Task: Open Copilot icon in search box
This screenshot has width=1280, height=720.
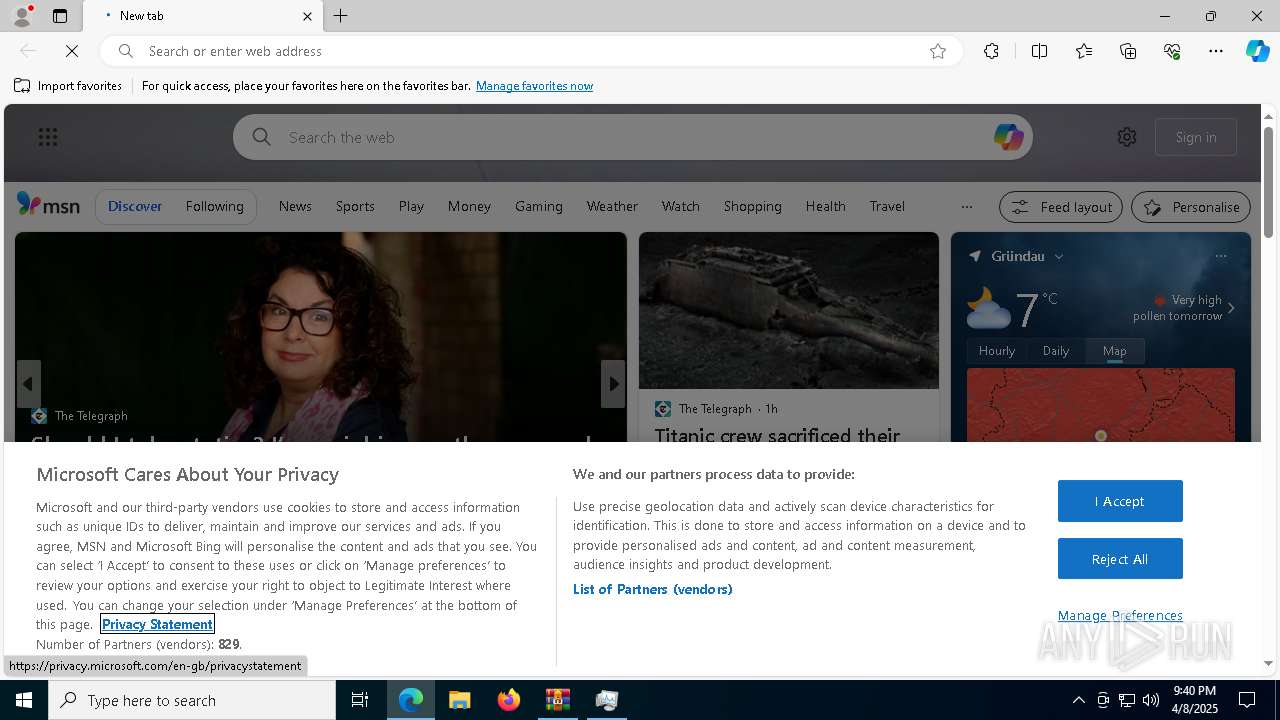Action: click(1008, 137)
